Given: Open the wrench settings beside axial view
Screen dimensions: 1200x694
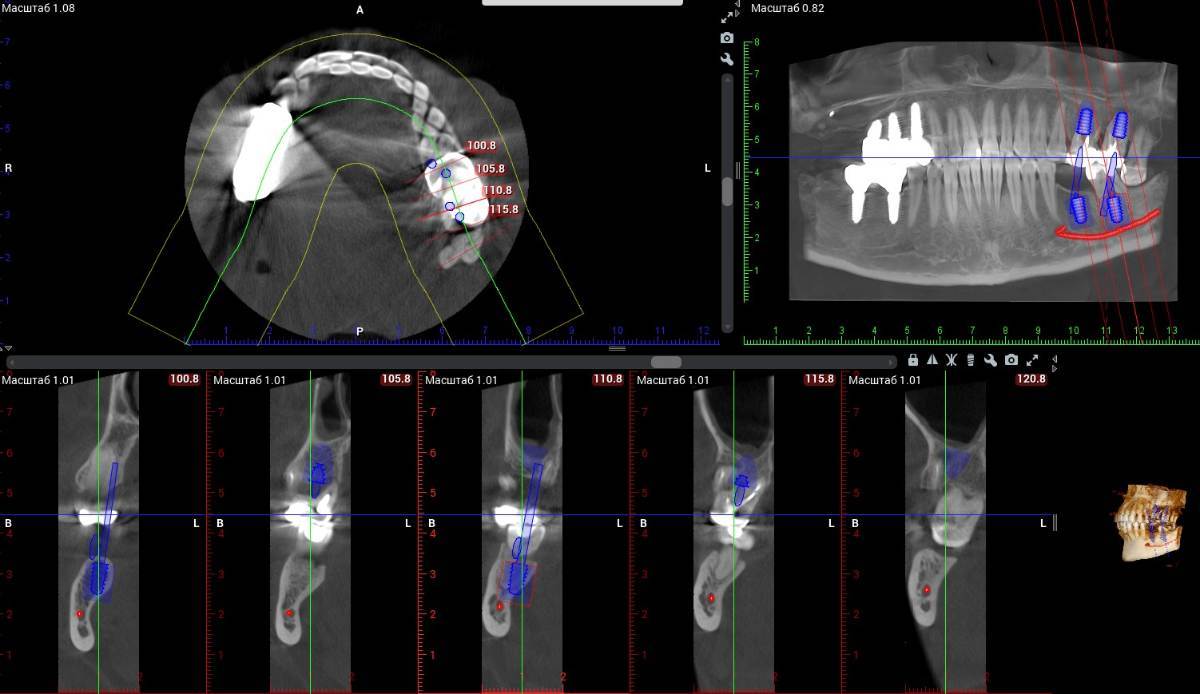Looking at the screenshot, I should pyautogui.click(x=727, y=59).
